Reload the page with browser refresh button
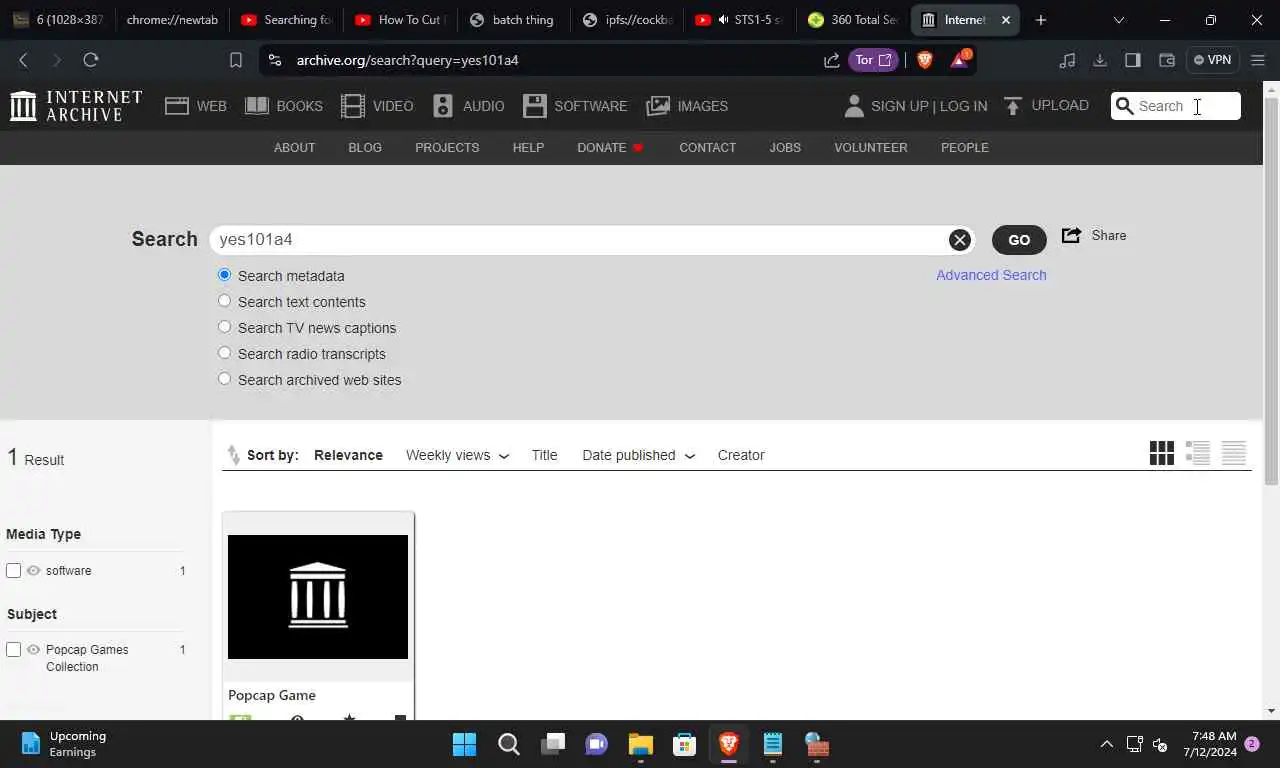 coord(91,60)
